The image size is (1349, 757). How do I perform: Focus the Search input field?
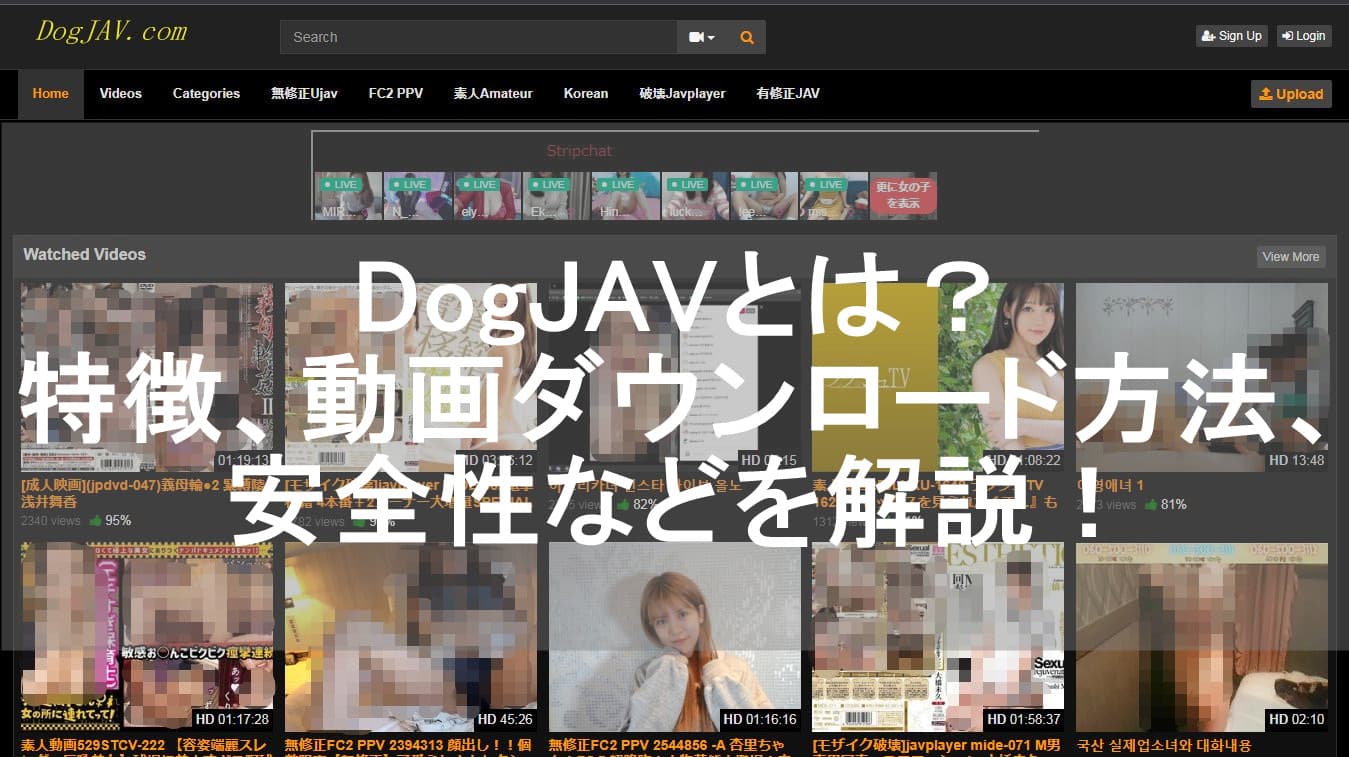pyautogui.click(x=478, y=37)
